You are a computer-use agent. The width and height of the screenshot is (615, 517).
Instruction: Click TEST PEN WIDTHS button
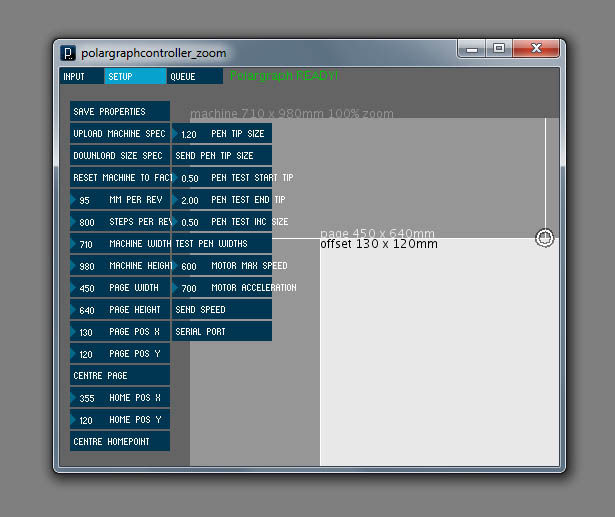[x=222, y=244]
